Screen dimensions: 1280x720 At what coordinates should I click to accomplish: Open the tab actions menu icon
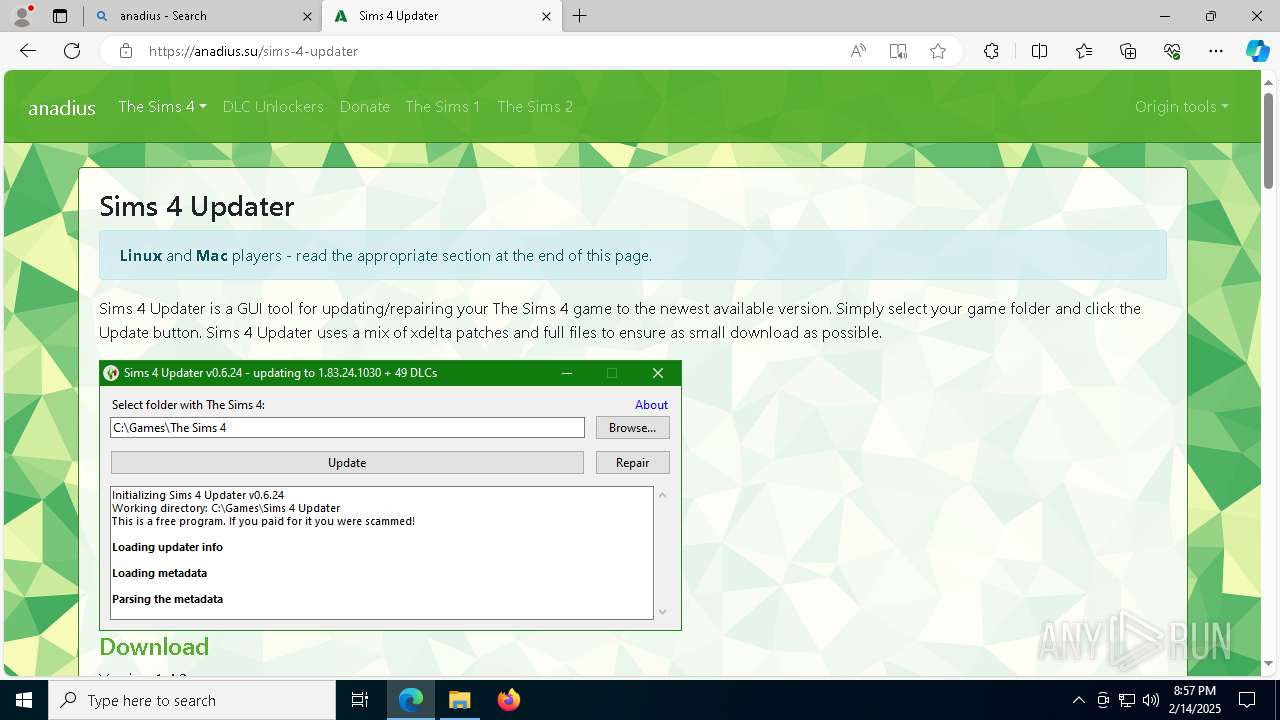(60, 16)
